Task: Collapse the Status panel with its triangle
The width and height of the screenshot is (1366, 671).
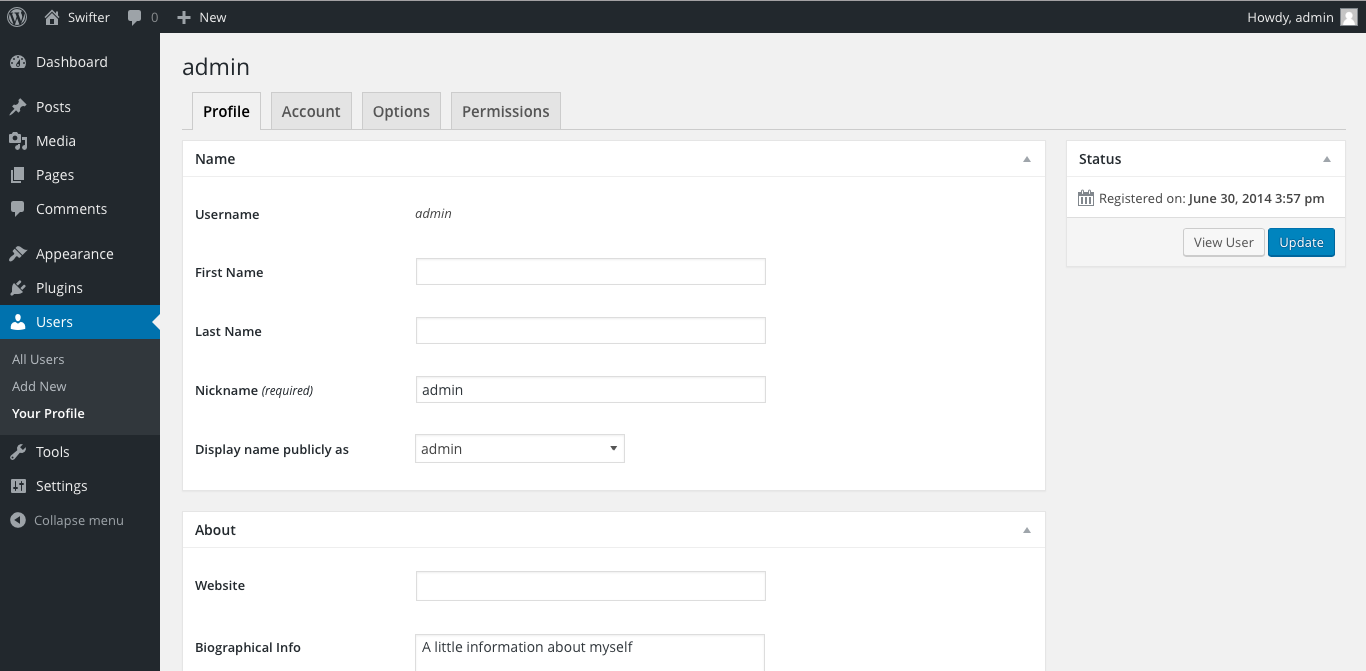Action: 1327,159
